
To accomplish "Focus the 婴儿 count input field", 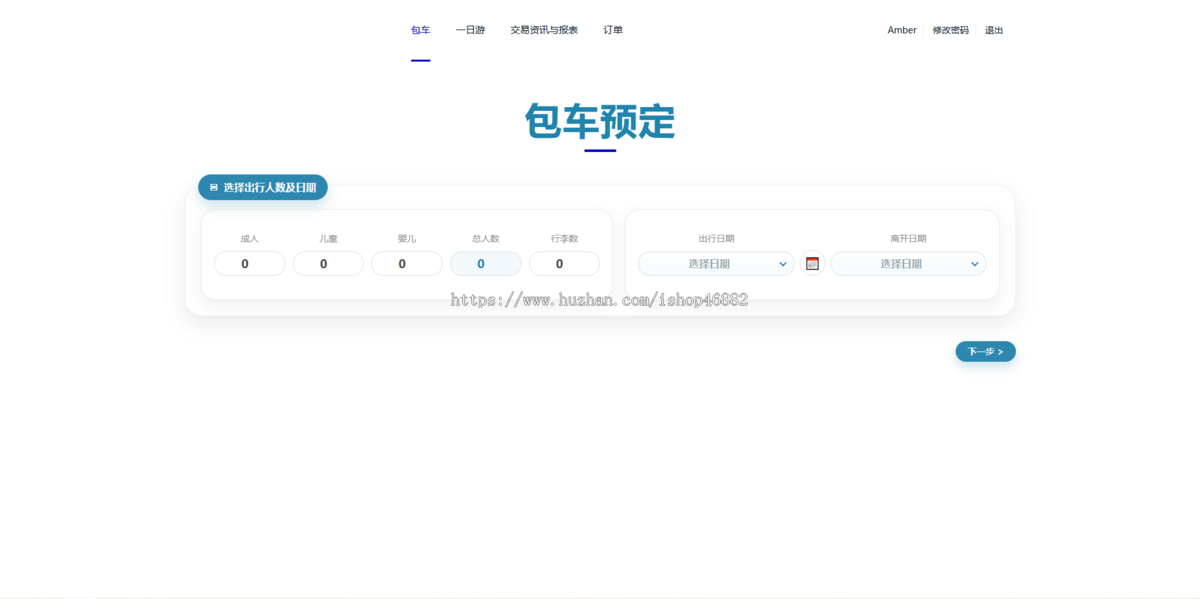I will coord(407,264).
